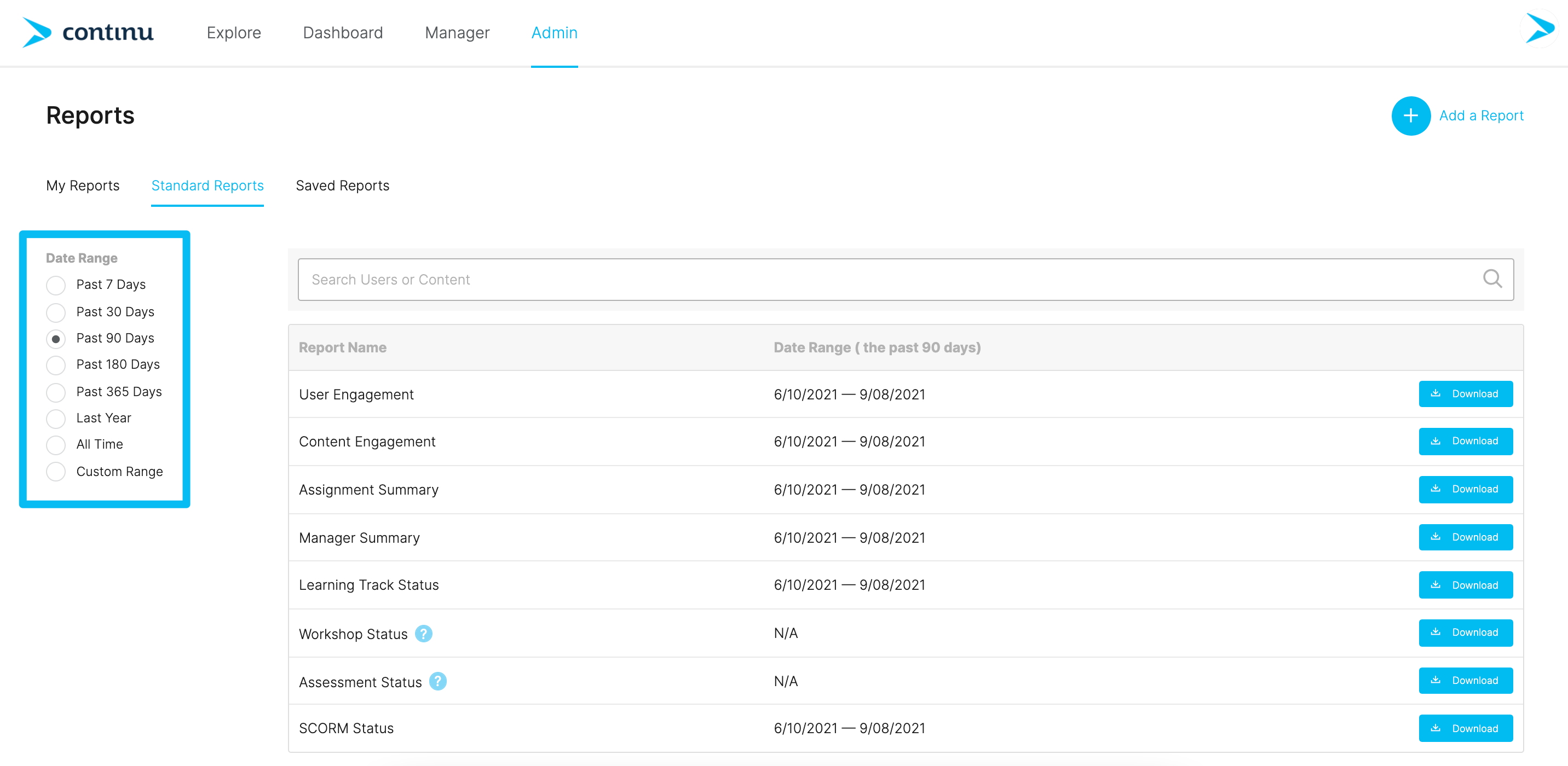Image resolution: width=1568 pixels, height=766 pixels.
Task: Select the Past 30 Days radio option
Action: point(55,312)
